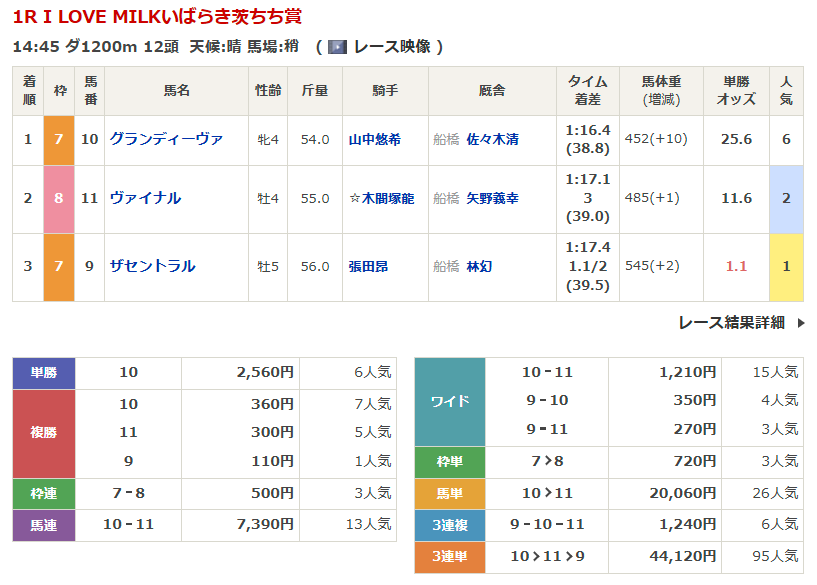Click the race video film icon
Image resolution: width=817 pixels, height=585 pixels.
pyautogui.click(x=337, y=47)
